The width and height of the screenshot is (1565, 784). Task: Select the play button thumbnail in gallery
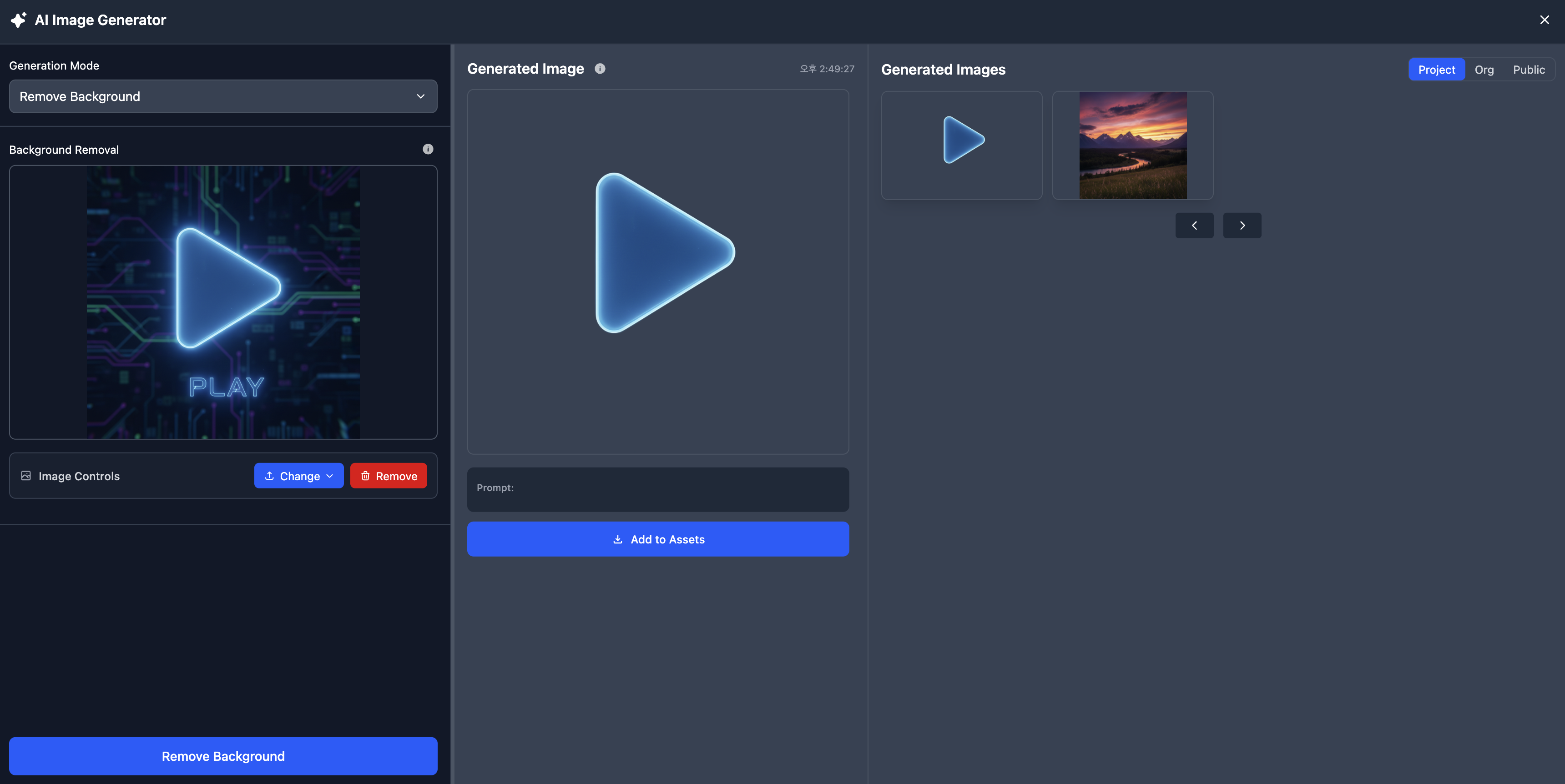tap(962, 145)
